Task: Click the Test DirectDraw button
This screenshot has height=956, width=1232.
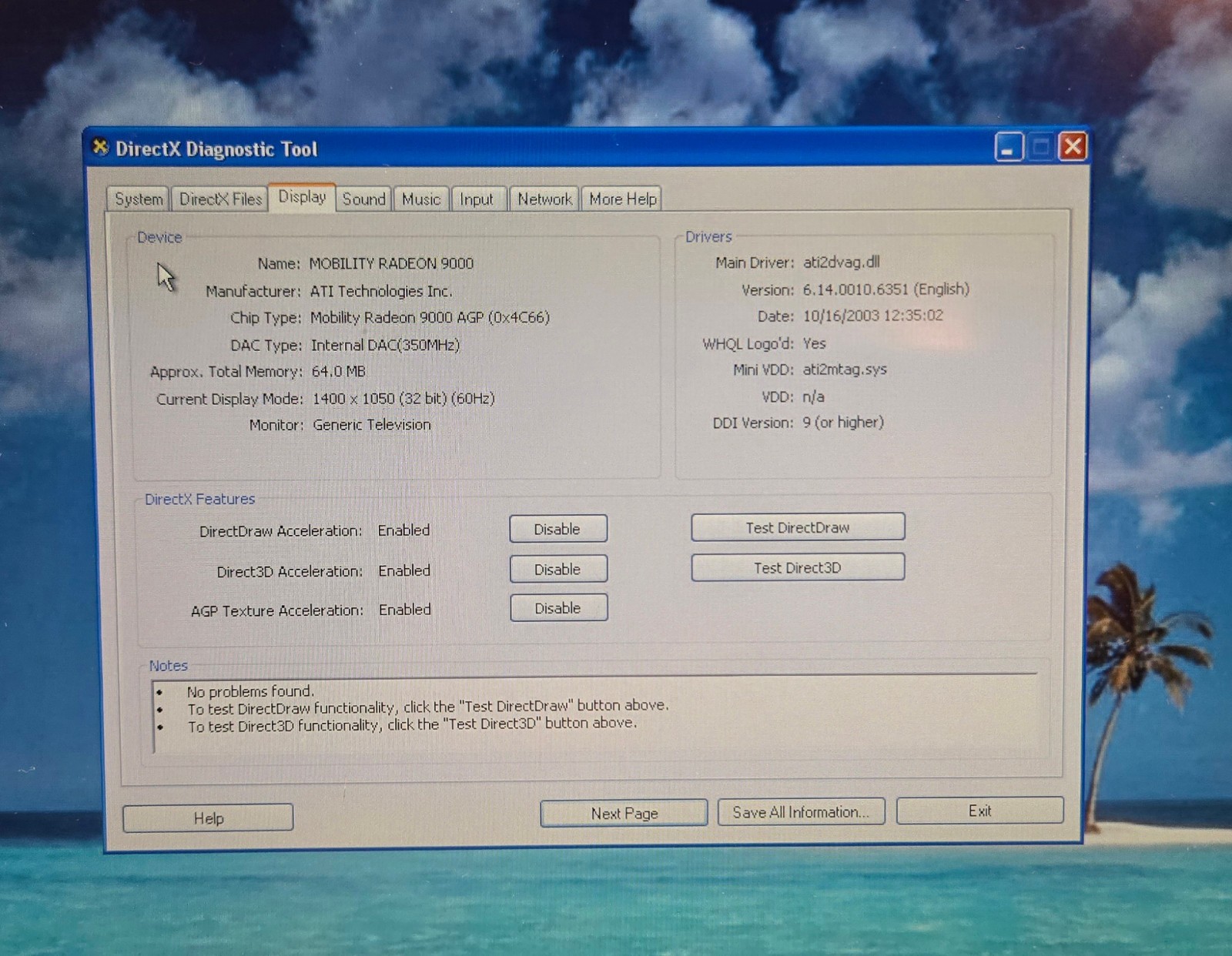Action: [x=798, y=527]
